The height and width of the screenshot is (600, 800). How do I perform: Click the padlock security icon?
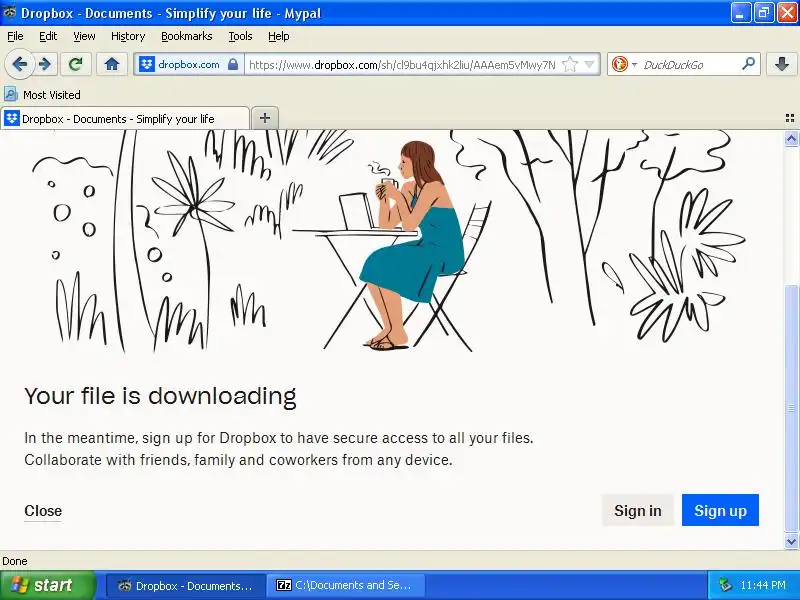pyautogui.click(x=233, y=64)
